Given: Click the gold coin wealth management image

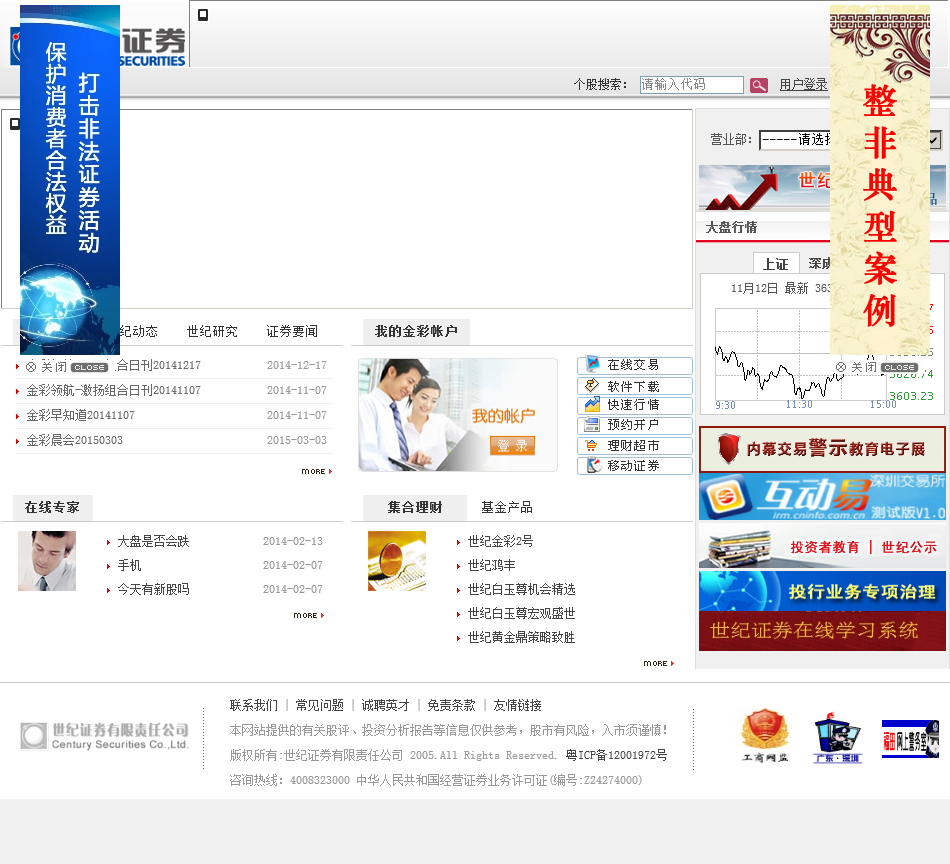Looking at the screenshot, I should coord(397,561).
